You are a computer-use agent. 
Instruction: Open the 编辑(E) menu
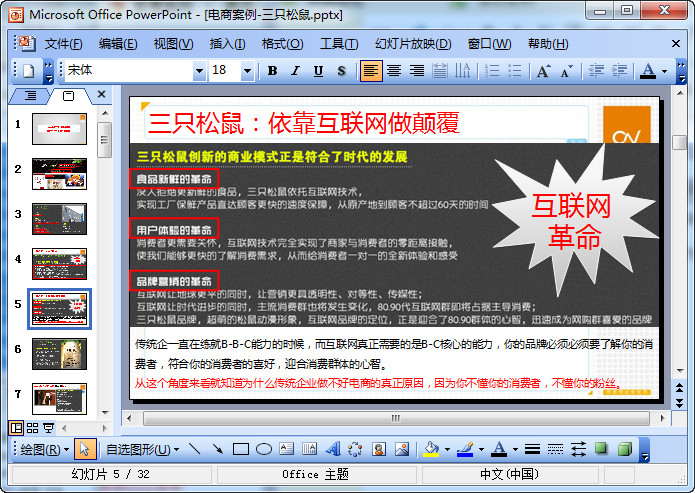pyautogui.click(x=118, y=44)
